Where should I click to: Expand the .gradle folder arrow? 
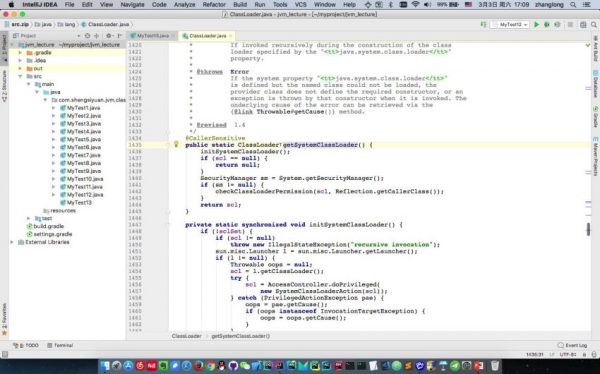tap(20, 53)
